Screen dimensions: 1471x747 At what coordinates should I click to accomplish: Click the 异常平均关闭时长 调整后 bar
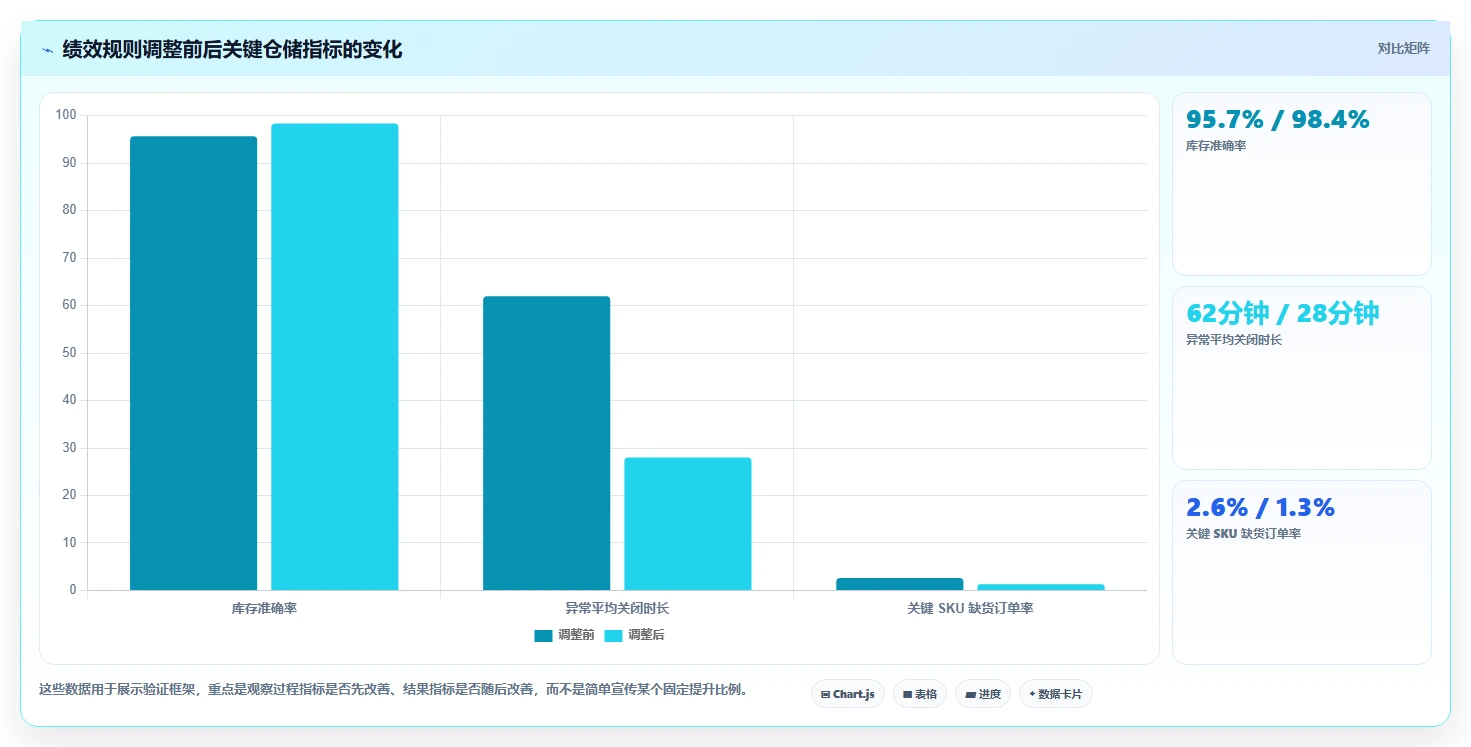688,524
